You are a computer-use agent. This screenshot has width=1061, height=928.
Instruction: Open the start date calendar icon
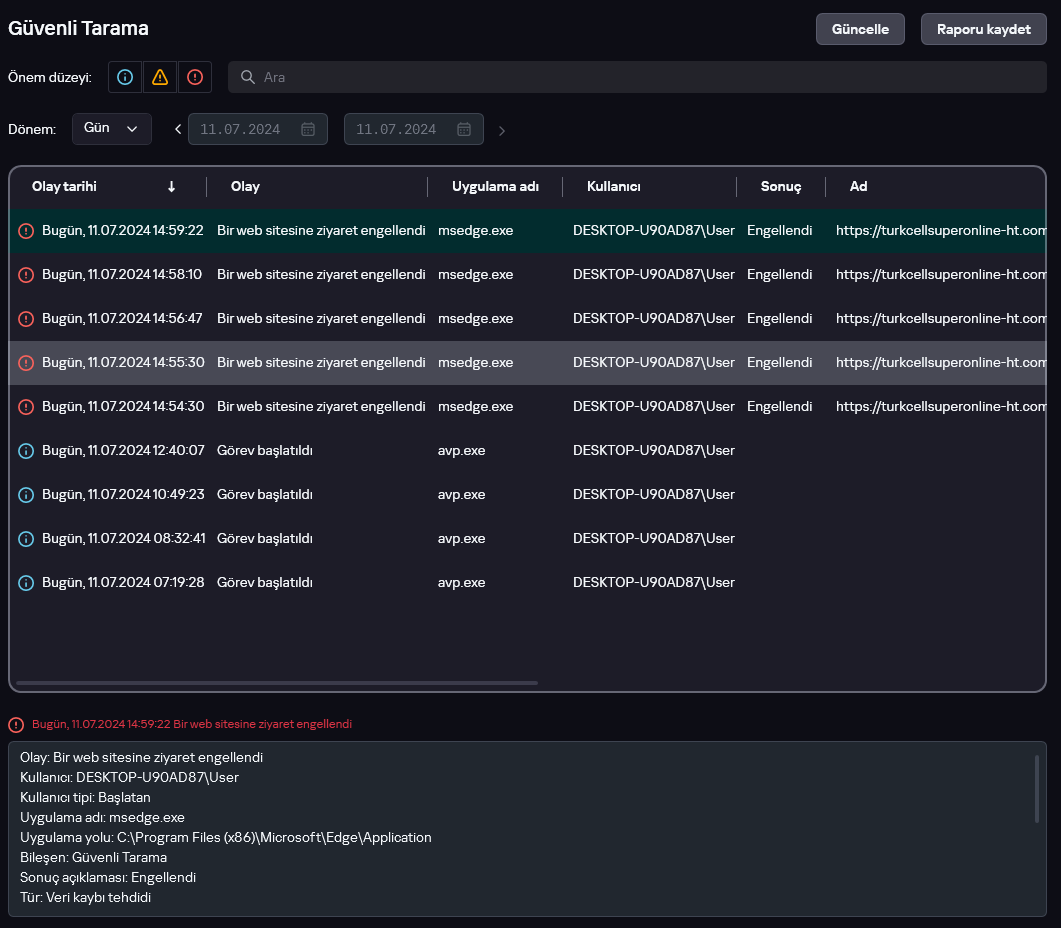pyautogui.click(x=308, y=129)
